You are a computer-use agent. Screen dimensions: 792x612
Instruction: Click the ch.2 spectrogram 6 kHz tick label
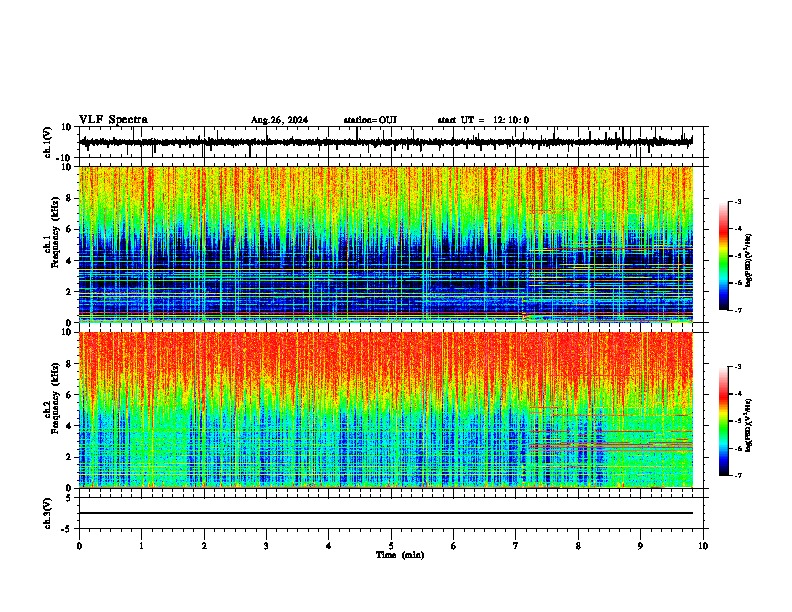click(x=69, y=395)
